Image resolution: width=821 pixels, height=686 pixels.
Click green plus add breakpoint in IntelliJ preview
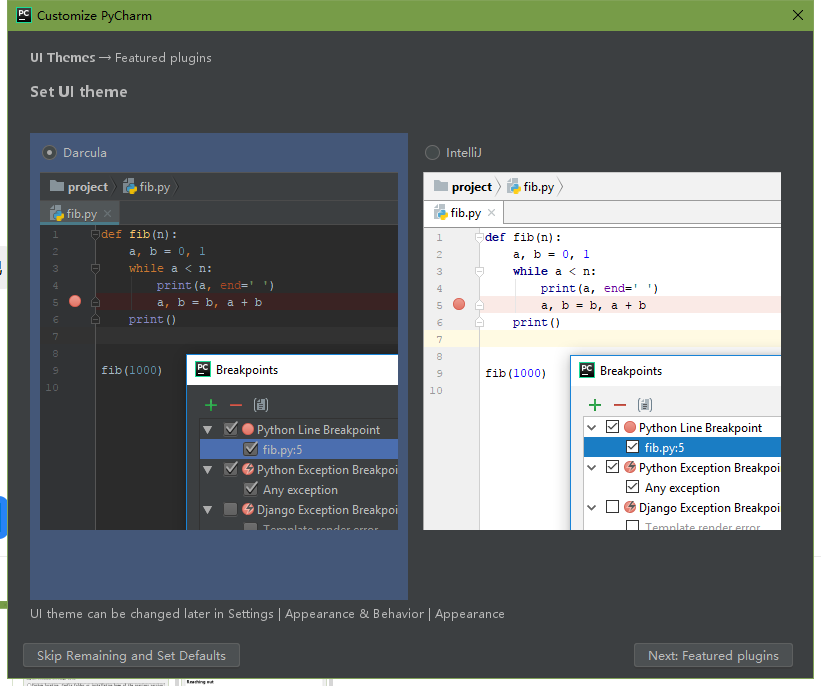pyautogui.click(x=595, y=405)
